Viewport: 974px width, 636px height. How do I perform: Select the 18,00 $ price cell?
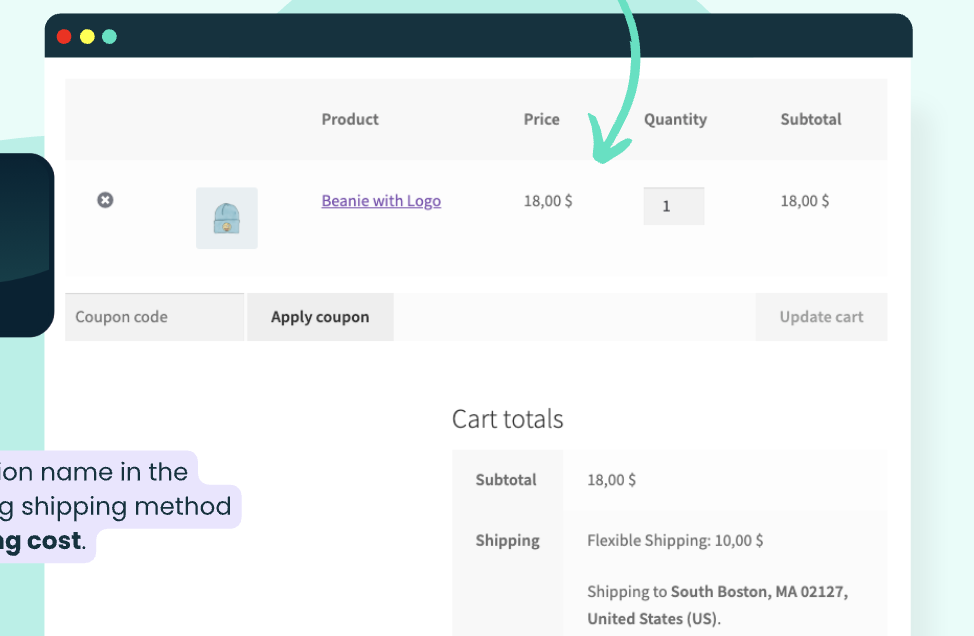(548, 201)
